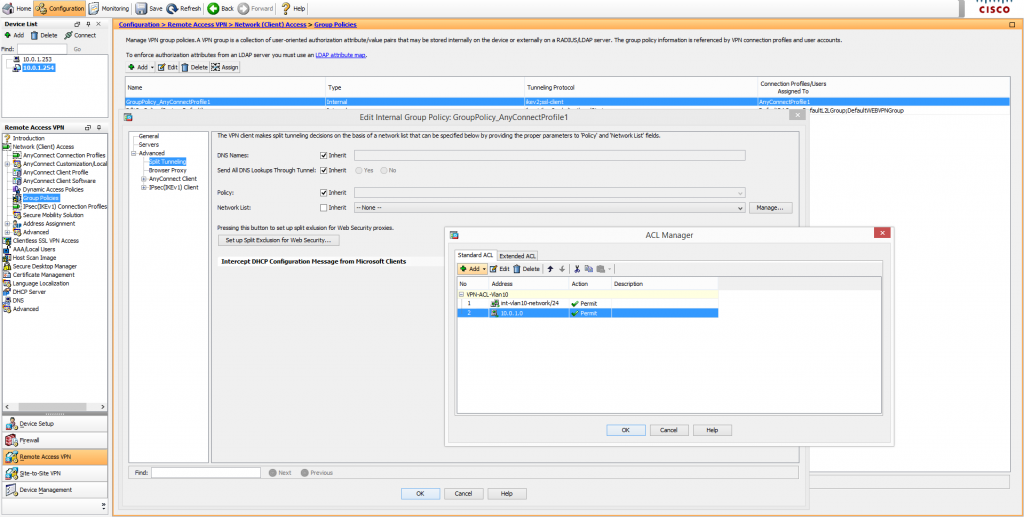
Task: Open Certificate Management in navigation tree
Action: coord(44,275)
